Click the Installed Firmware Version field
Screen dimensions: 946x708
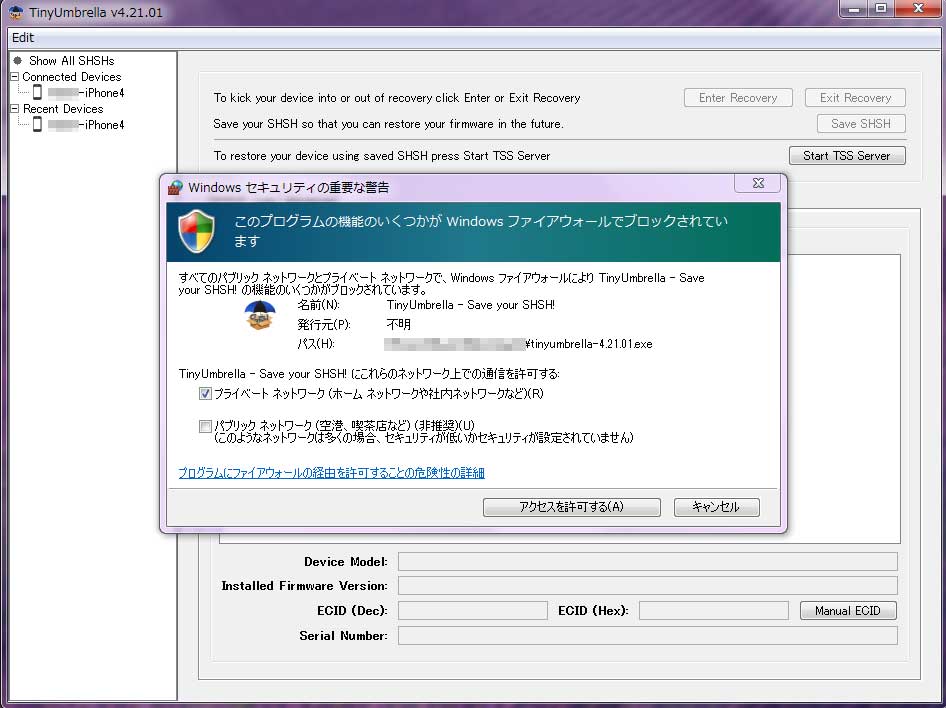647,586
